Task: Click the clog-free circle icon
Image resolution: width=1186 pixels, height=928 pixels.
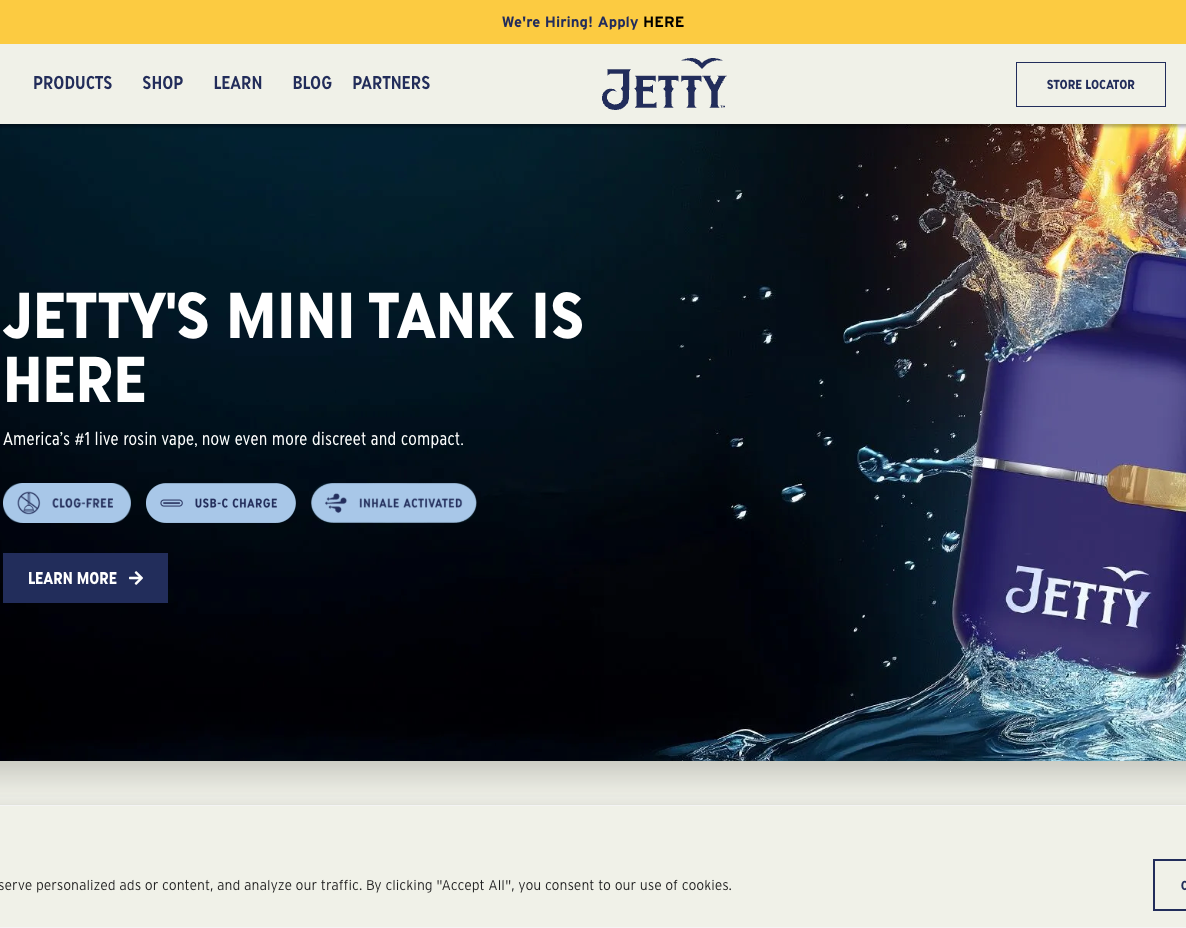Action: (29, 503)
